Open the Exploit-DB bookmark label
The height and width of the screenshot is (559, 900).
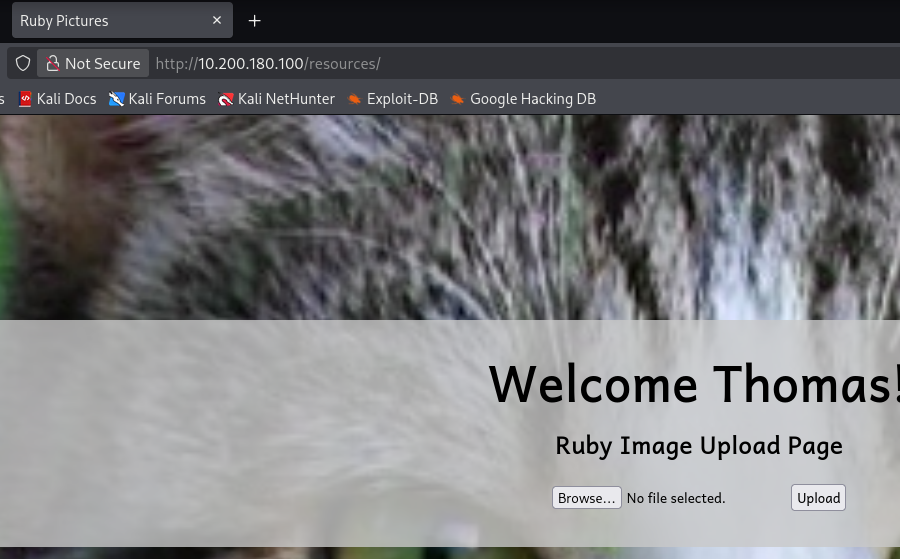[x=402, y=99]
